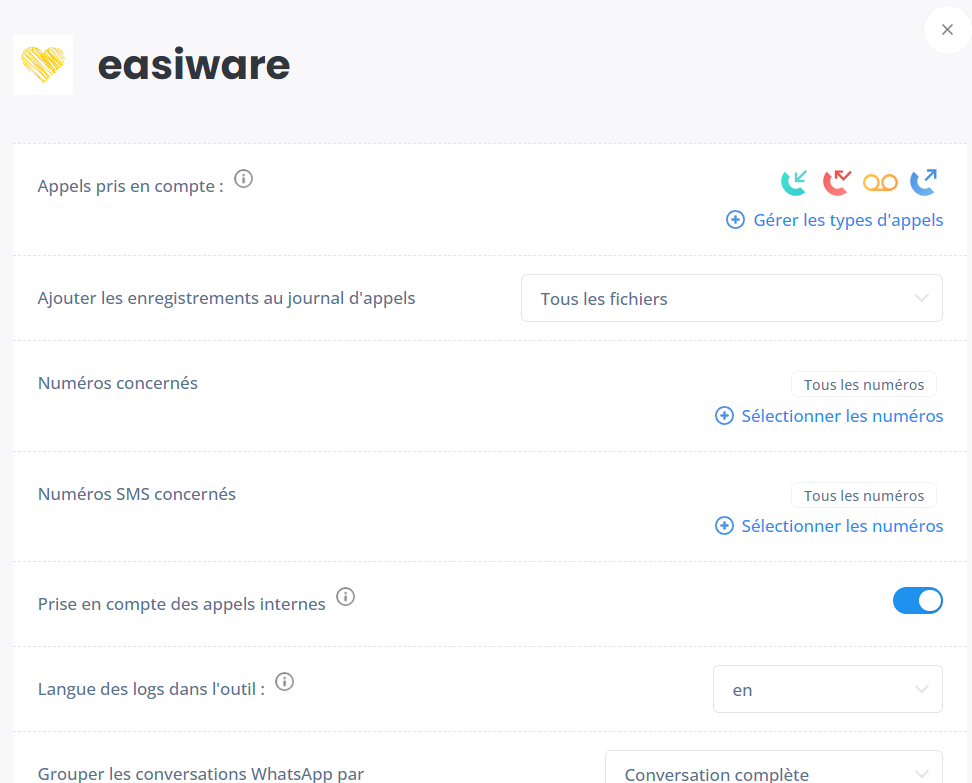Click Sélectionner les numéros under Numéros concernés
972x783 pixels.
pos(842,416)
